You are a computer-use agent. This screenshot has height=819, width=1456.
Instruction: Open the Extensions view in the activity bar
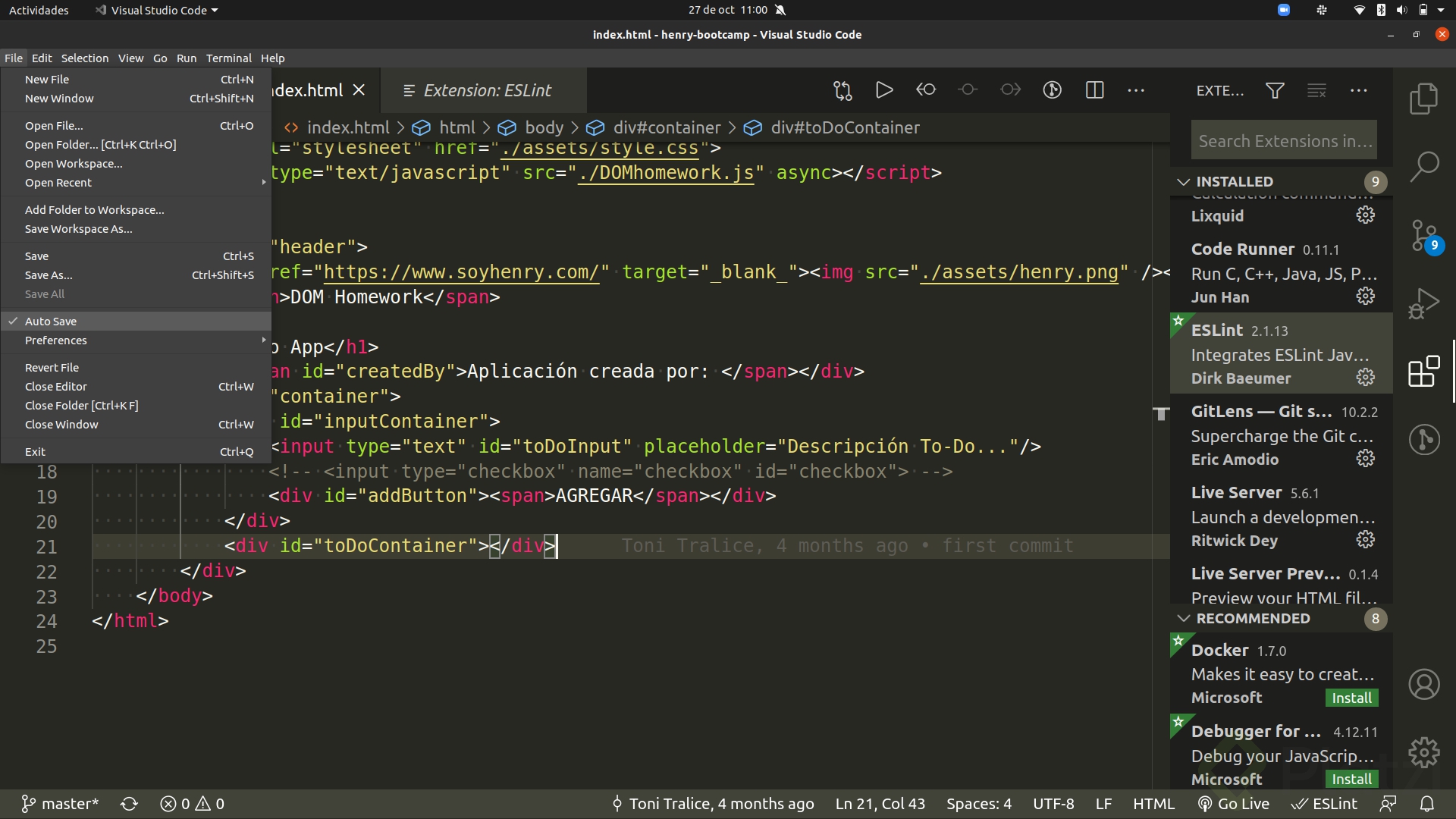(1423, 372)
